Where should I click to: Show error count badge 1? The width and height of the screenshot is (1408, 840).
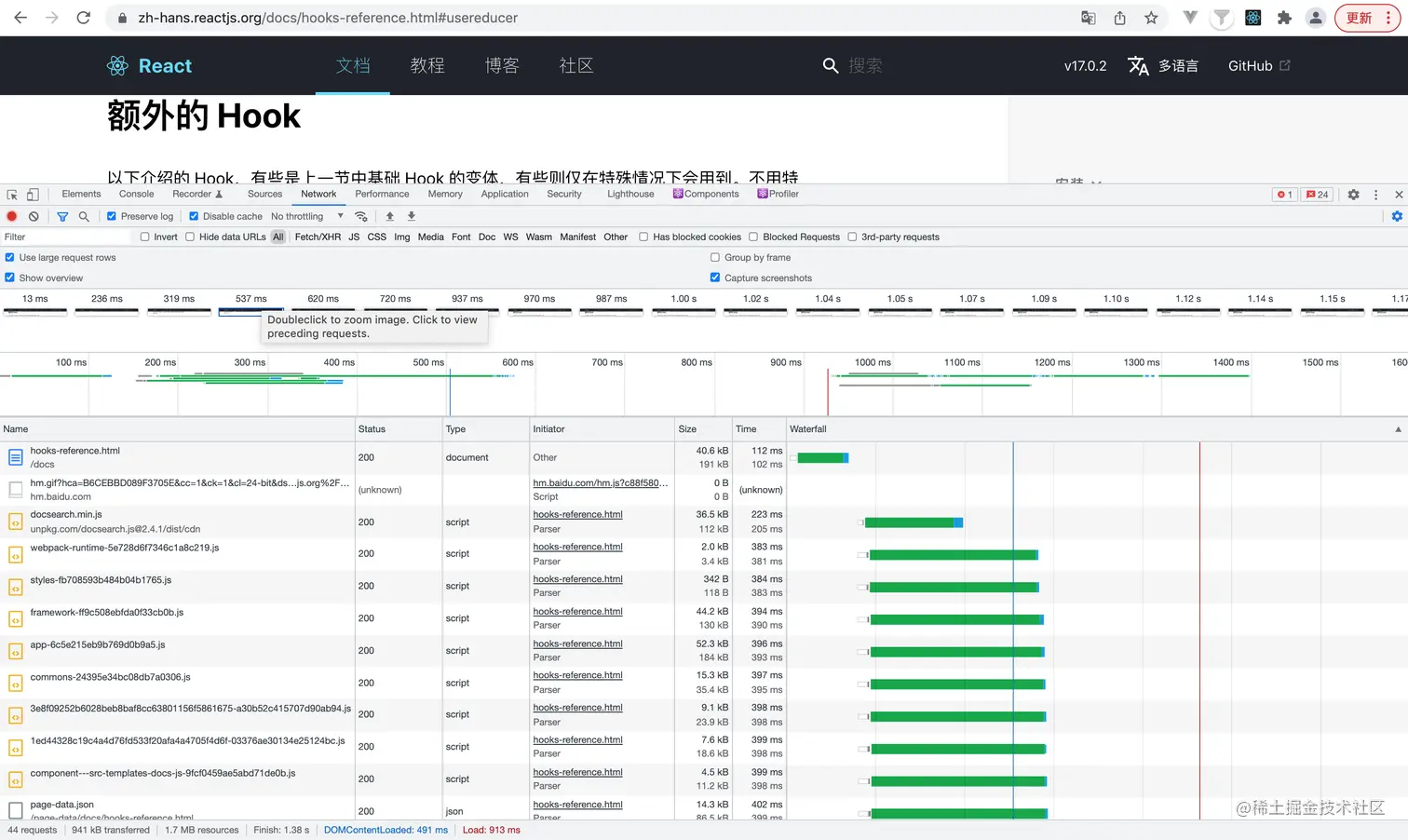tap(1285, 195)
